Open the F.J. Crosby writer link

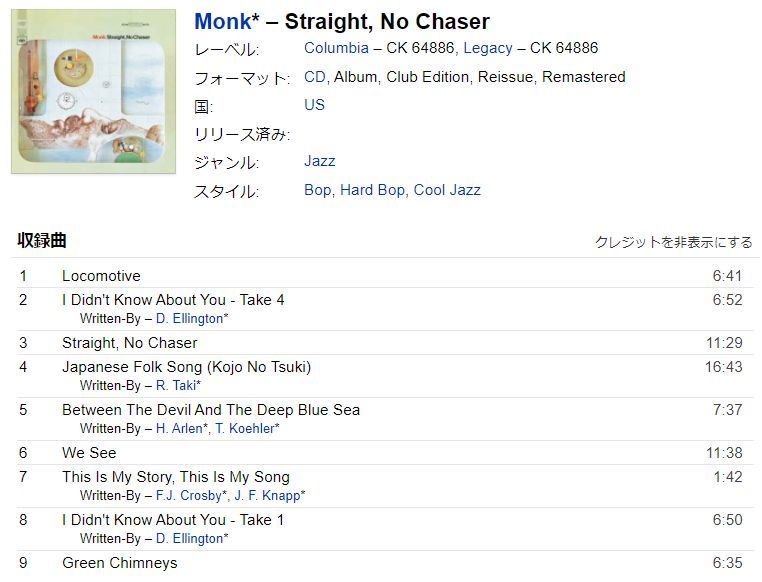click(x=189, y=496)
